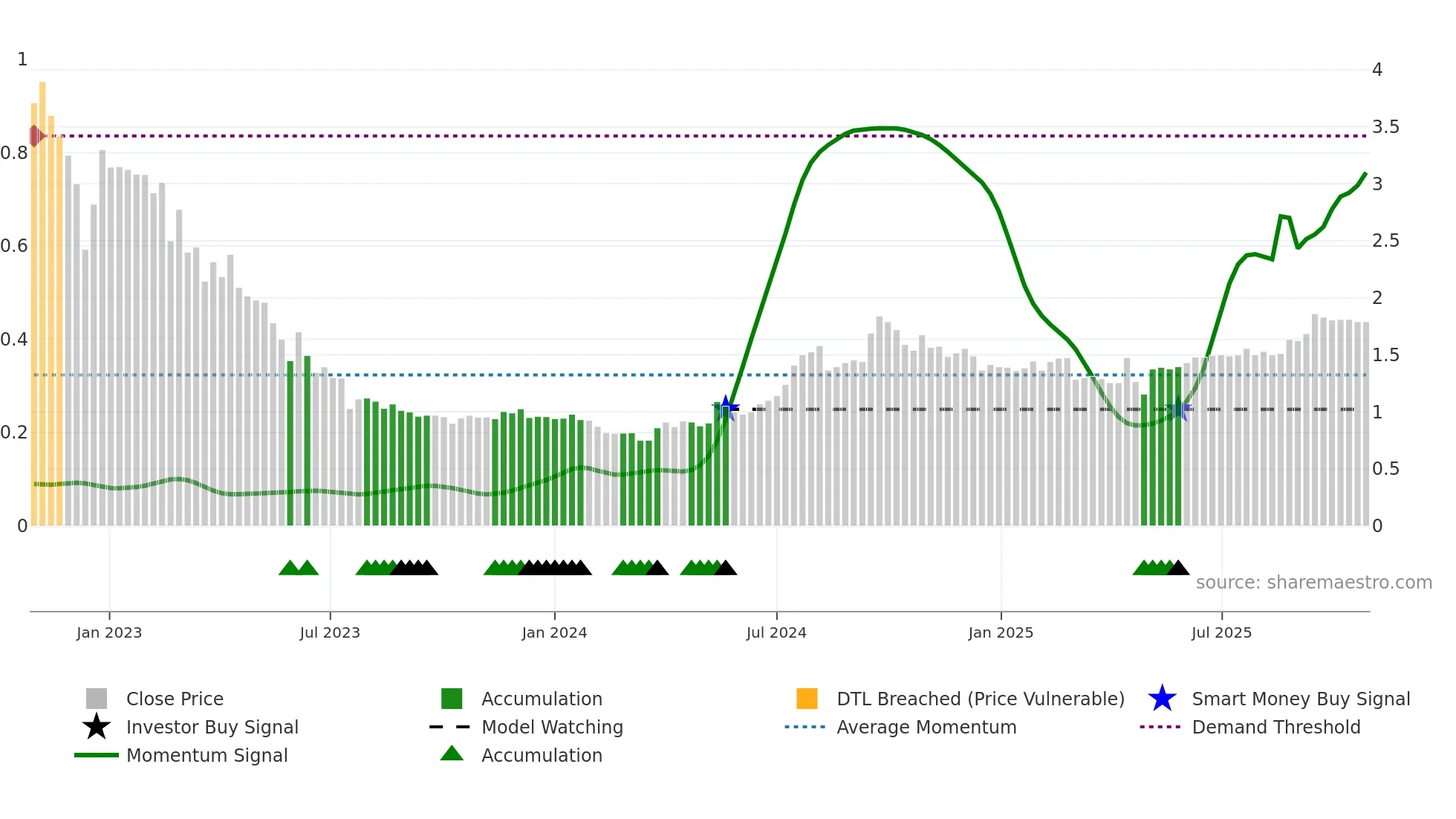This screenshot has height=819, width=1456.
Task: Click the blue star marker near June 2024
Action: tap(726, 407)
